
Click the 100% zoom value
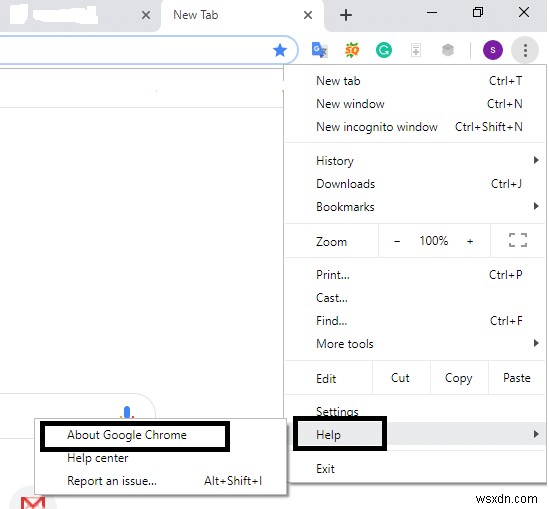pyautogui.click(x=434, y=241)
